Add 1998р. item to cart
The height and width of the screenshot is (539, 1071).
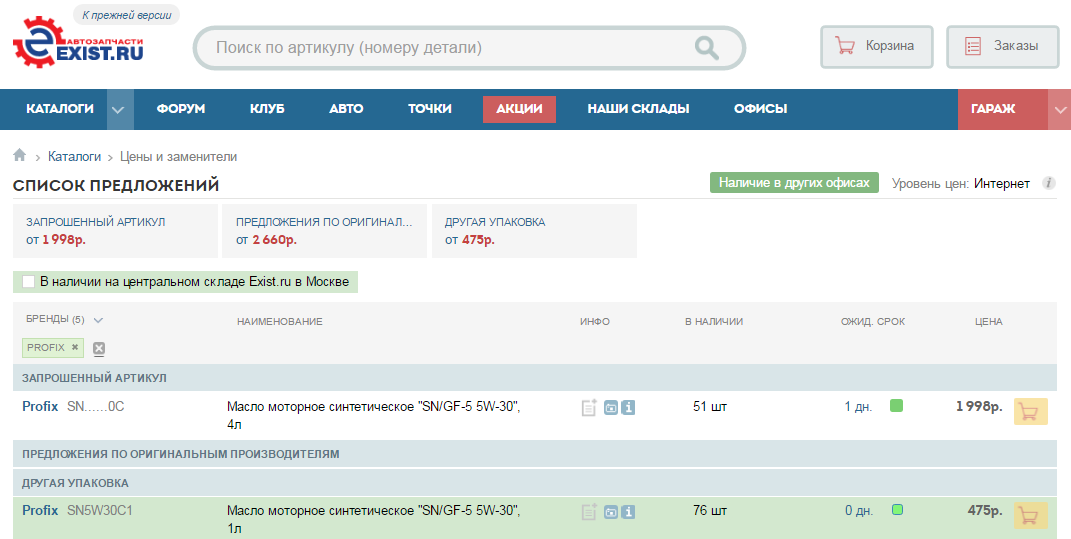click(1030, 412)
